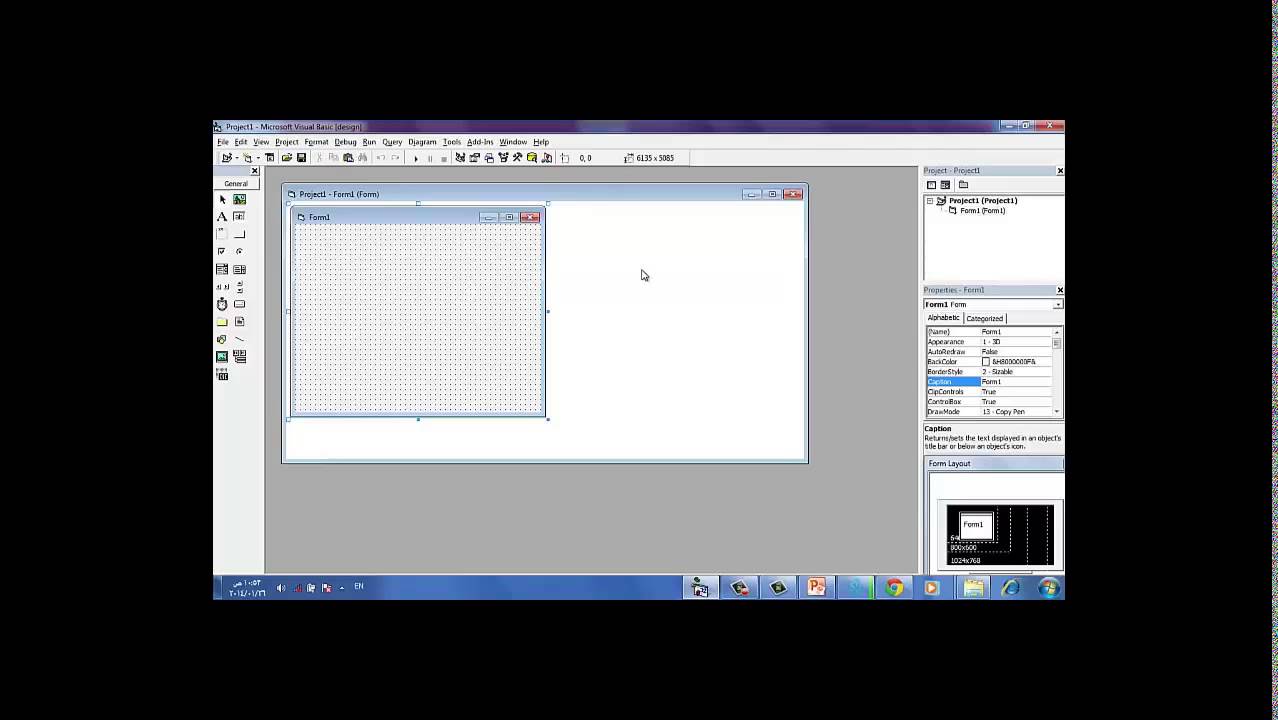Open the Form1 object dropdown in Properties
1278x720 pixels.
1058,305
